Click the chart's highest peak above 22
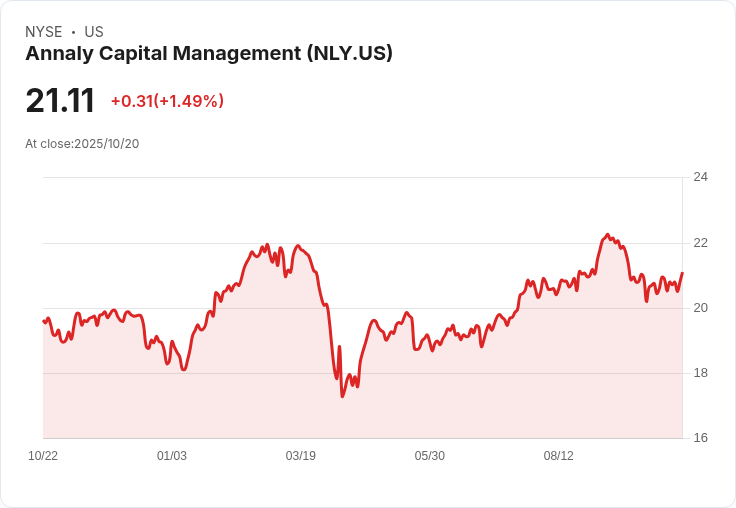The image size is (736, 508). [607, 235]
